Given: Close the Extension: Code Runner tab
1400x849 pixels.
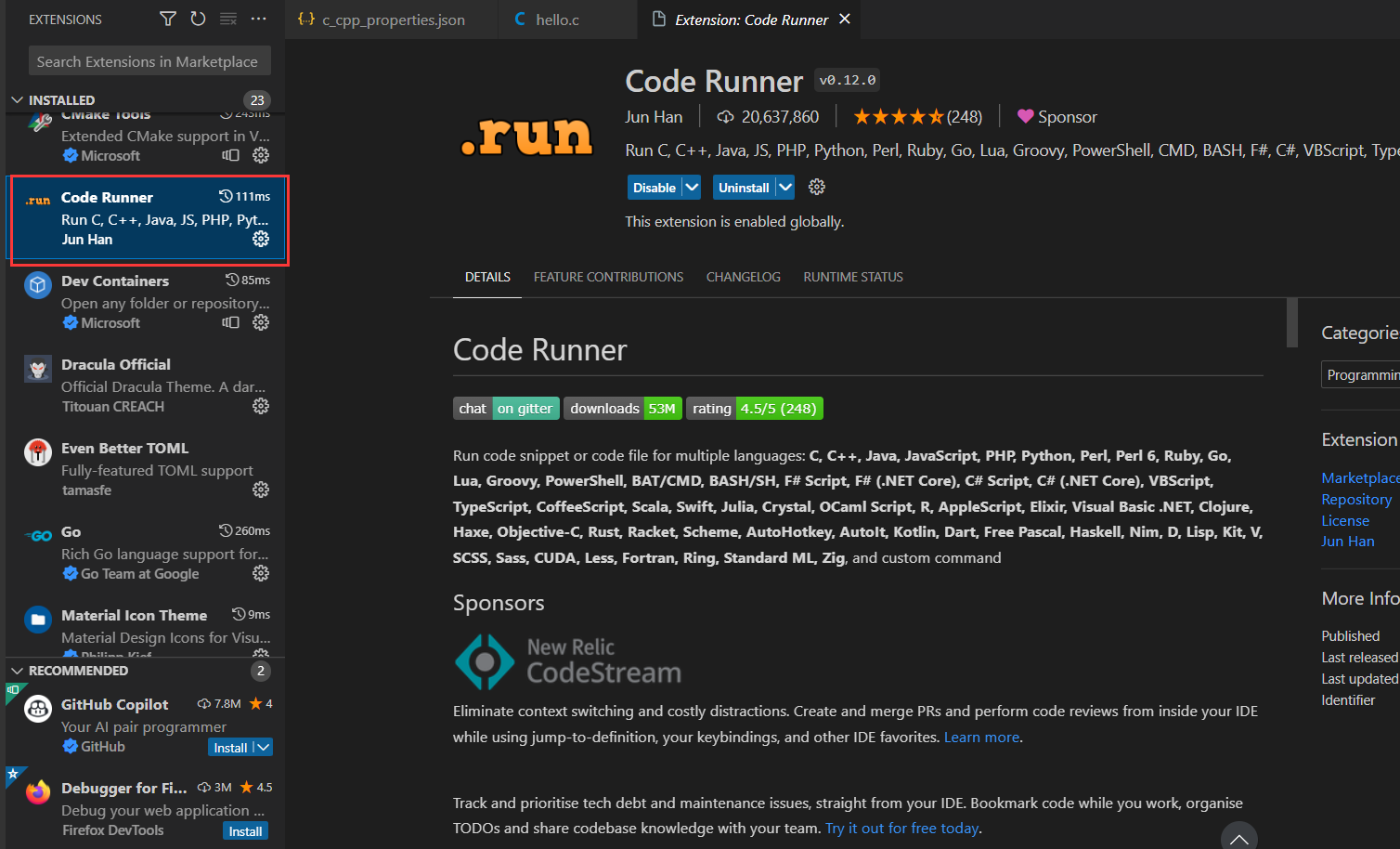Looking at the screenshot, I should (845, 19).
